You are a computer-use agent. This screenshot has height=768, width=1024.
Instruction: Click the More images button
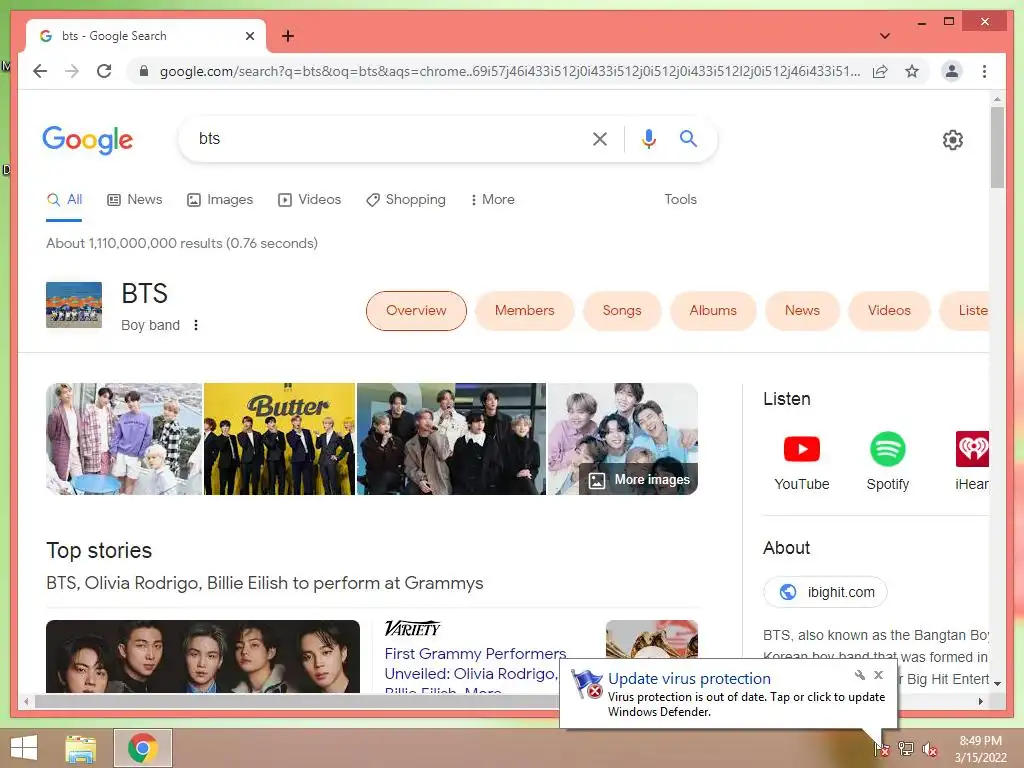click(x=639, y=480)
